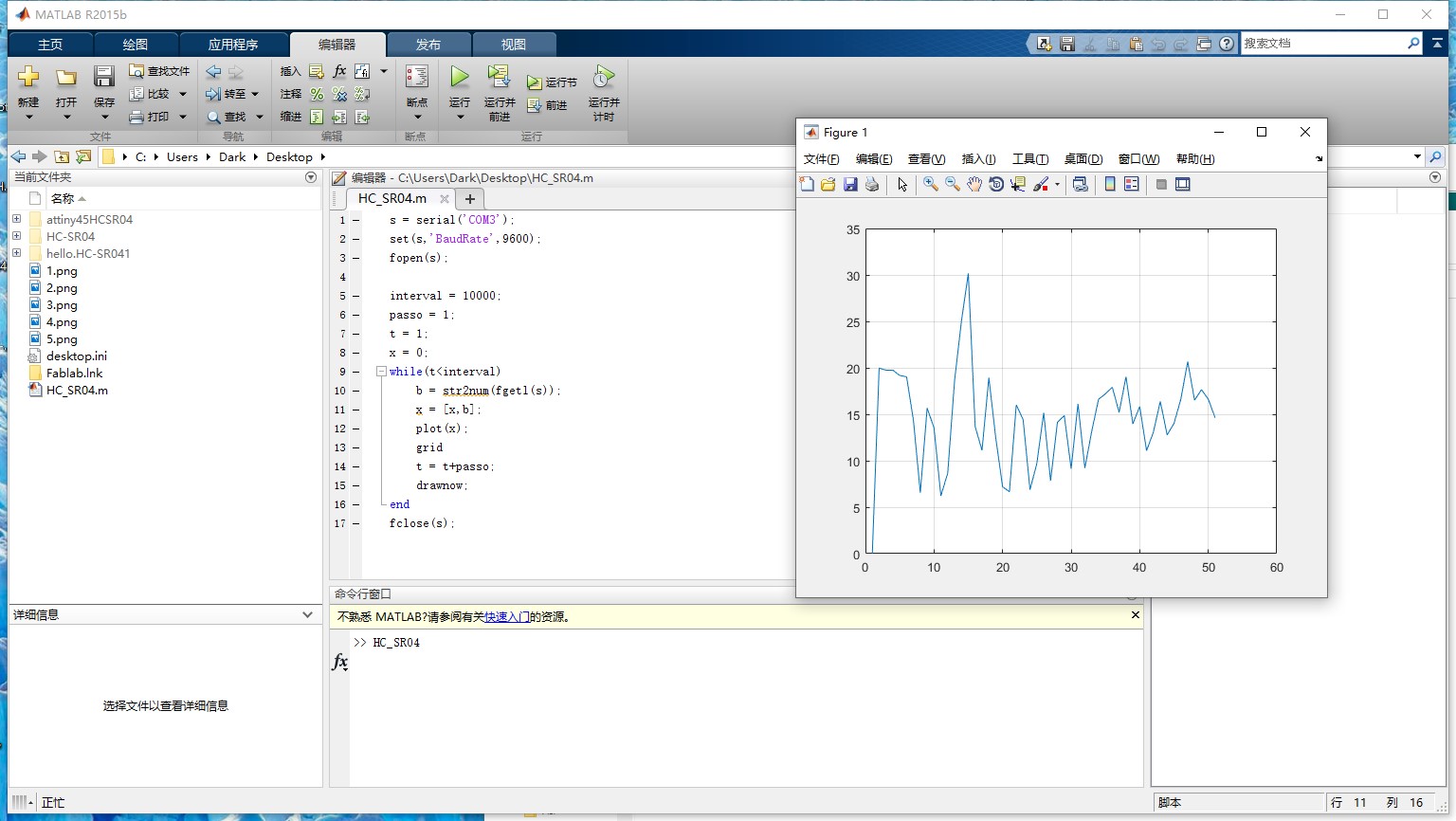This screenshot has height=821, width=1456.
Task: Click the wrap comment icon
Action: pos(362,94)
